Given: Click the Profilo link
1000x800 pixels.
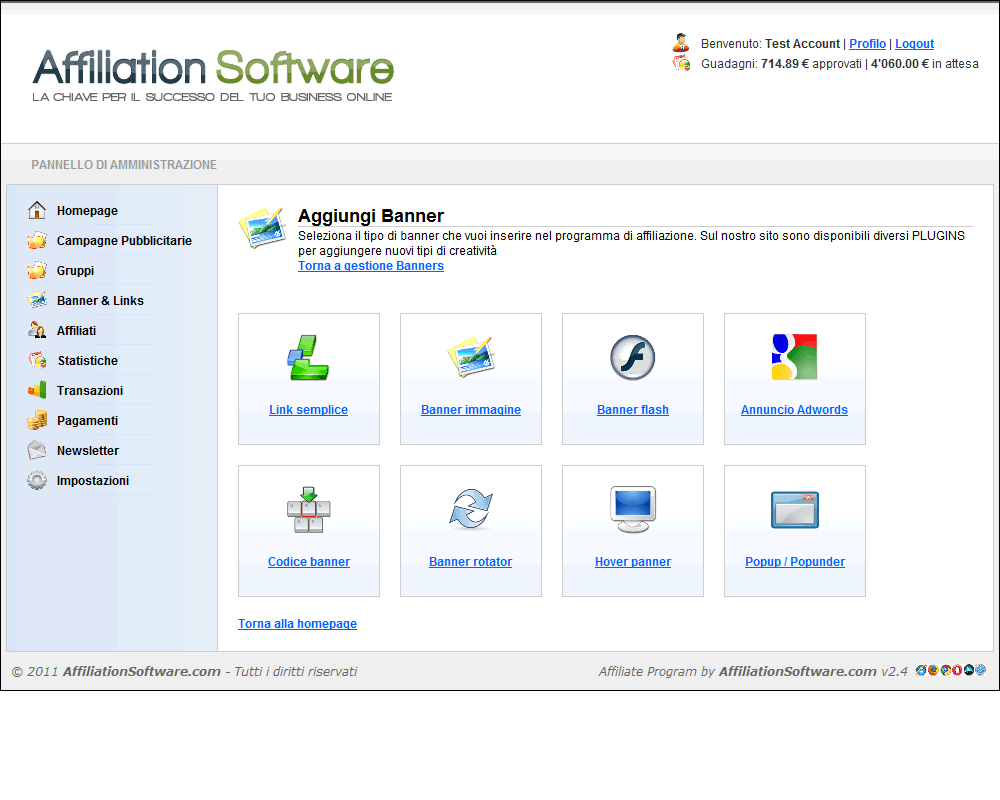Looking at the screenshot, I should [x=867, y=44].
